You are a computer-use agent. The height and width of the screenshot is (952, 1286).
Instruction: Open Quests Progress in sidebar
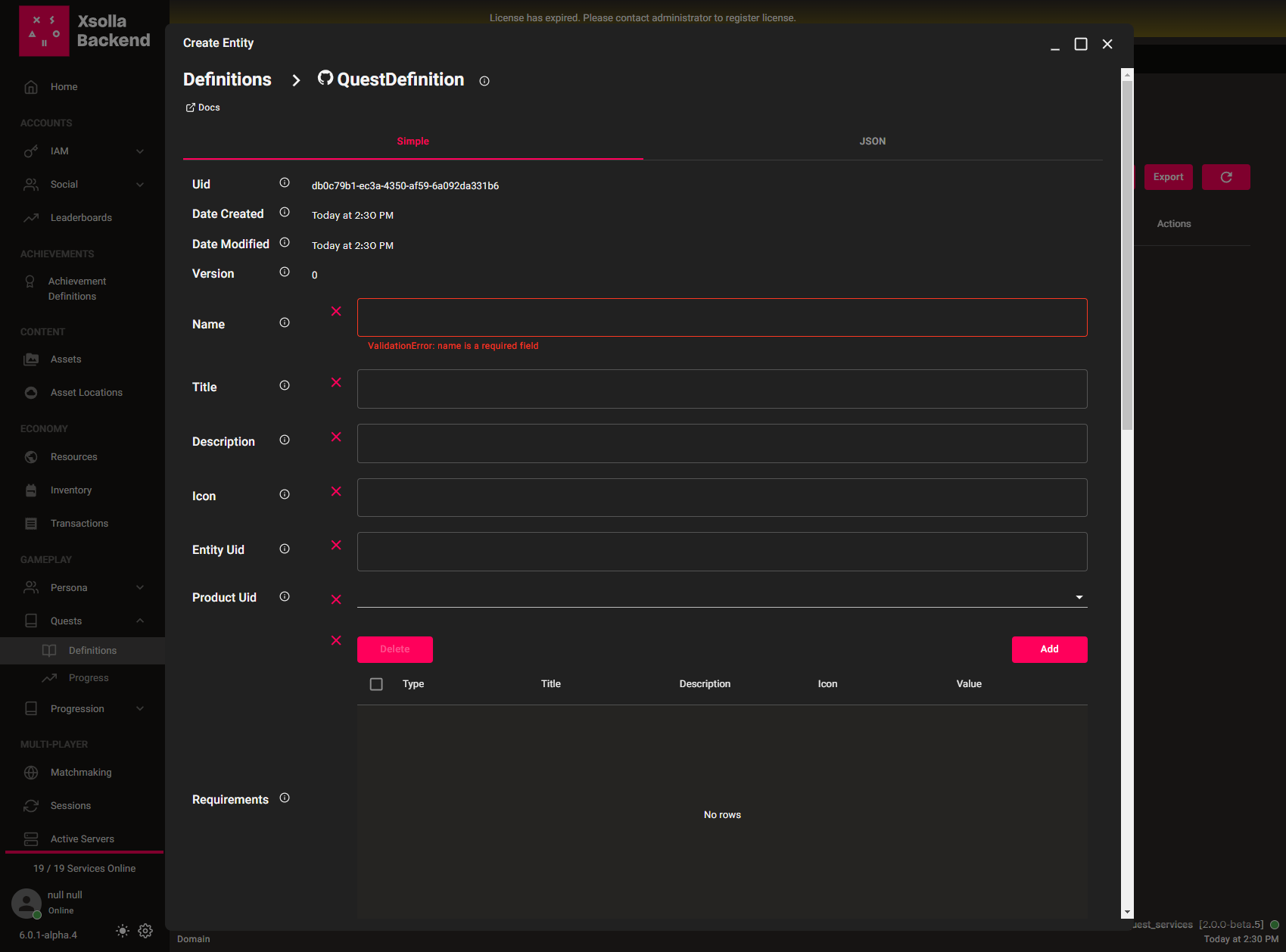83,678
